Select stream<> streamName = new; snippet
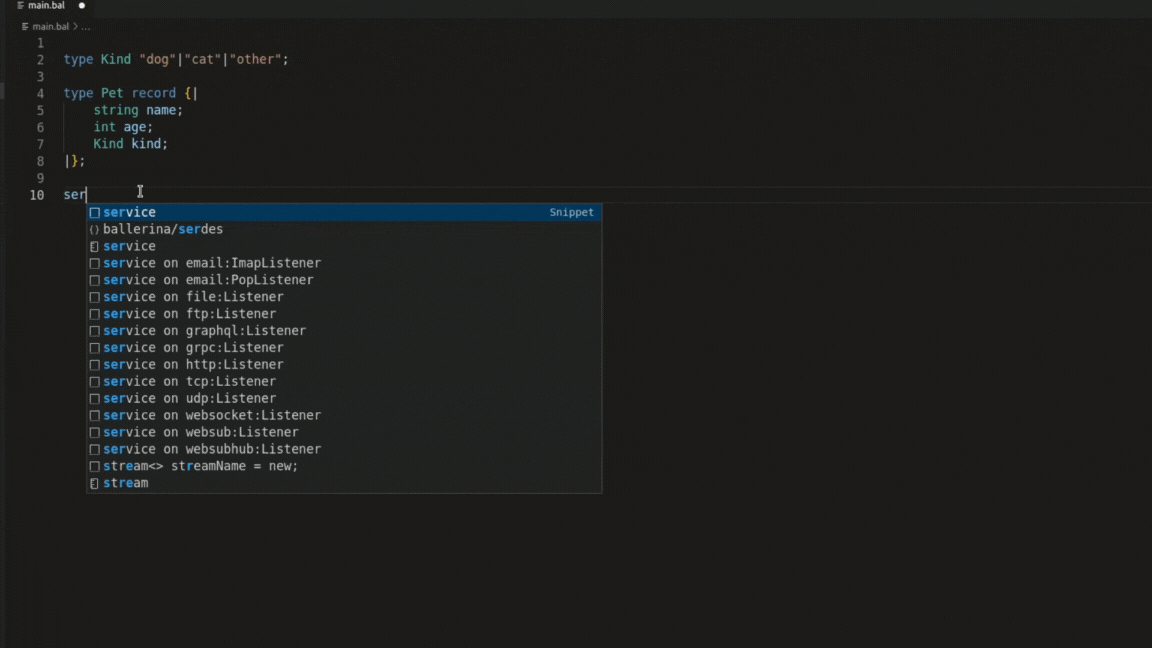Screen dimensions: 1152x648 [344, 466]
